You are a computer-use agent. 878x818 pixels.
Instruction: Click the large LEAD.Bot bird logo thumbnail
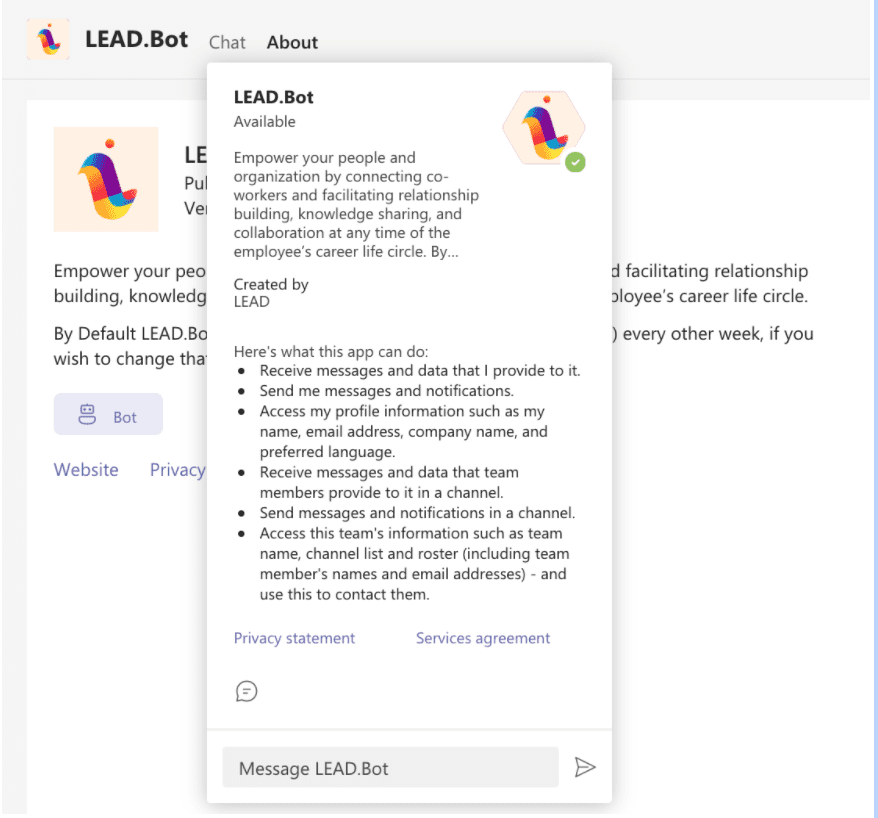click(x=106, y=179)
